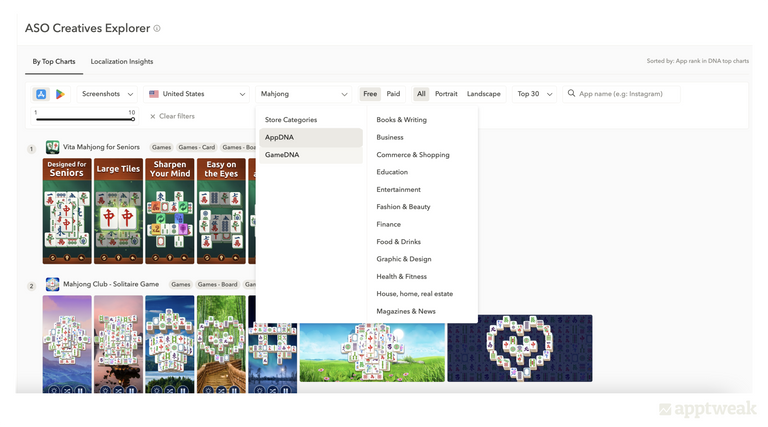Screen dimensions: 768x427
Task: Open the Localization Insights tab
Action: pos(122,62)
